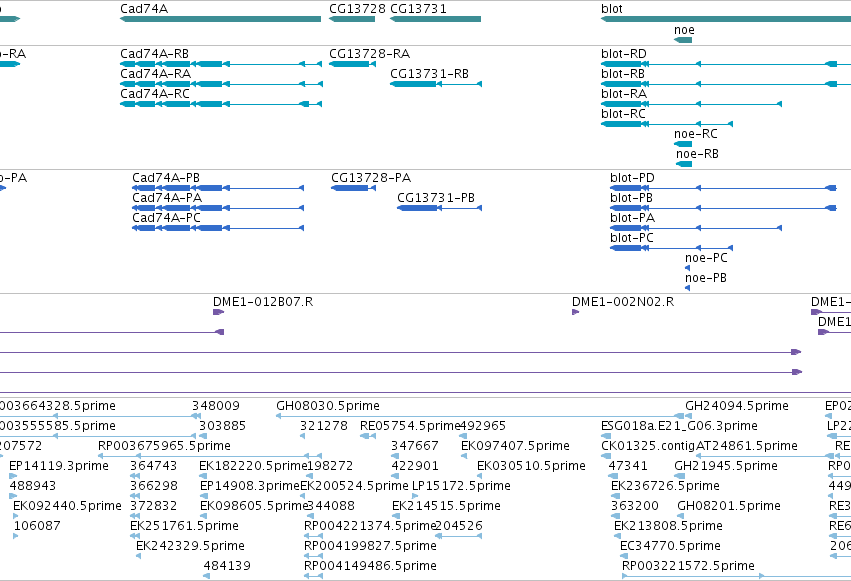Click EST RP004149486.5prime
Screen dimensions: 851x581
(x=370, y=566)
